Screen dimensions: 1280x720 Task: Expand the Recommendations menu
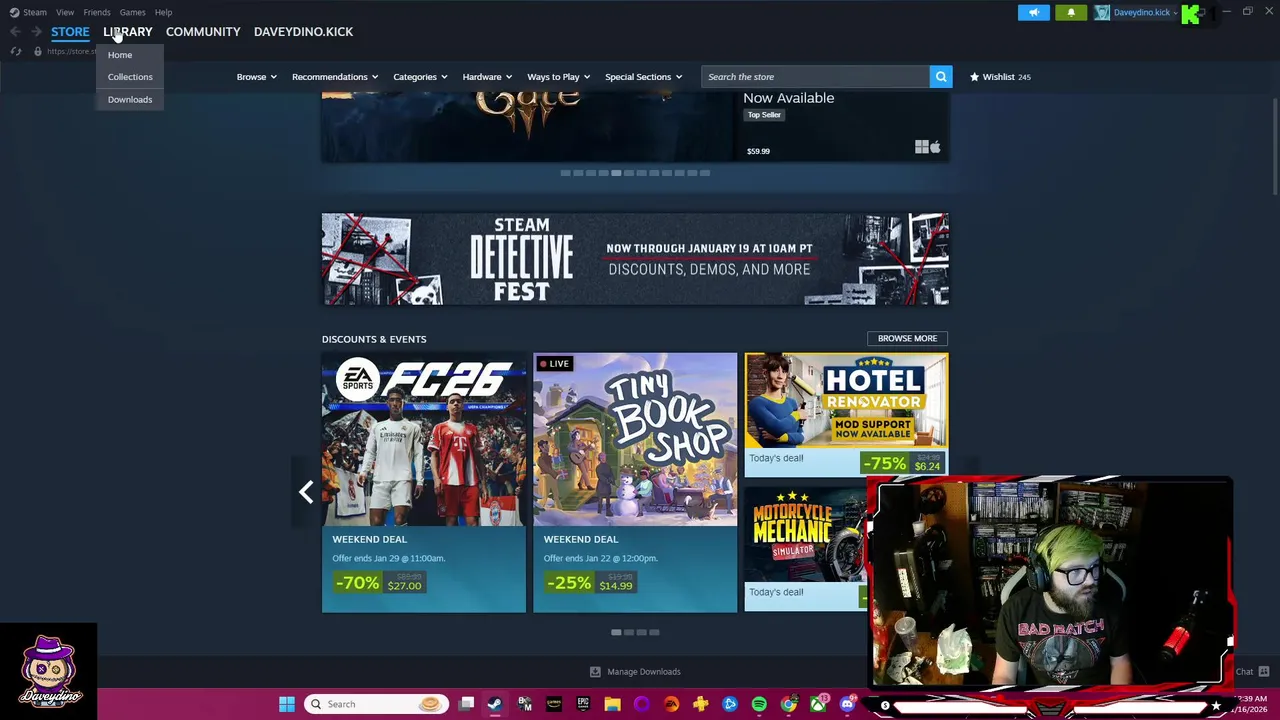click(x=335, y=77)
